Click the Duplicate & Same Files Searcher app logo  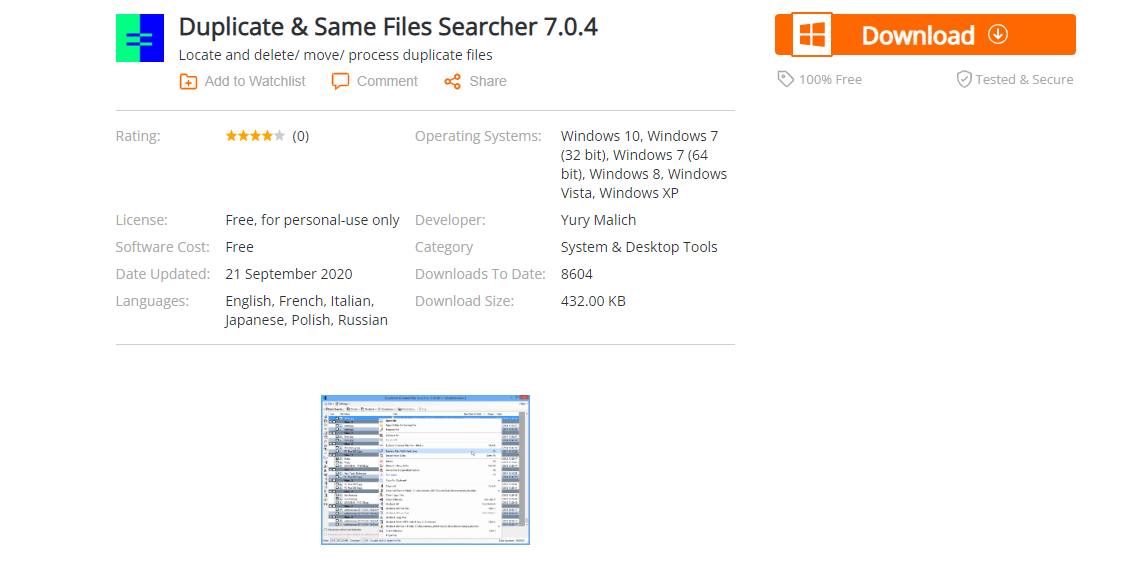(140, 38)
